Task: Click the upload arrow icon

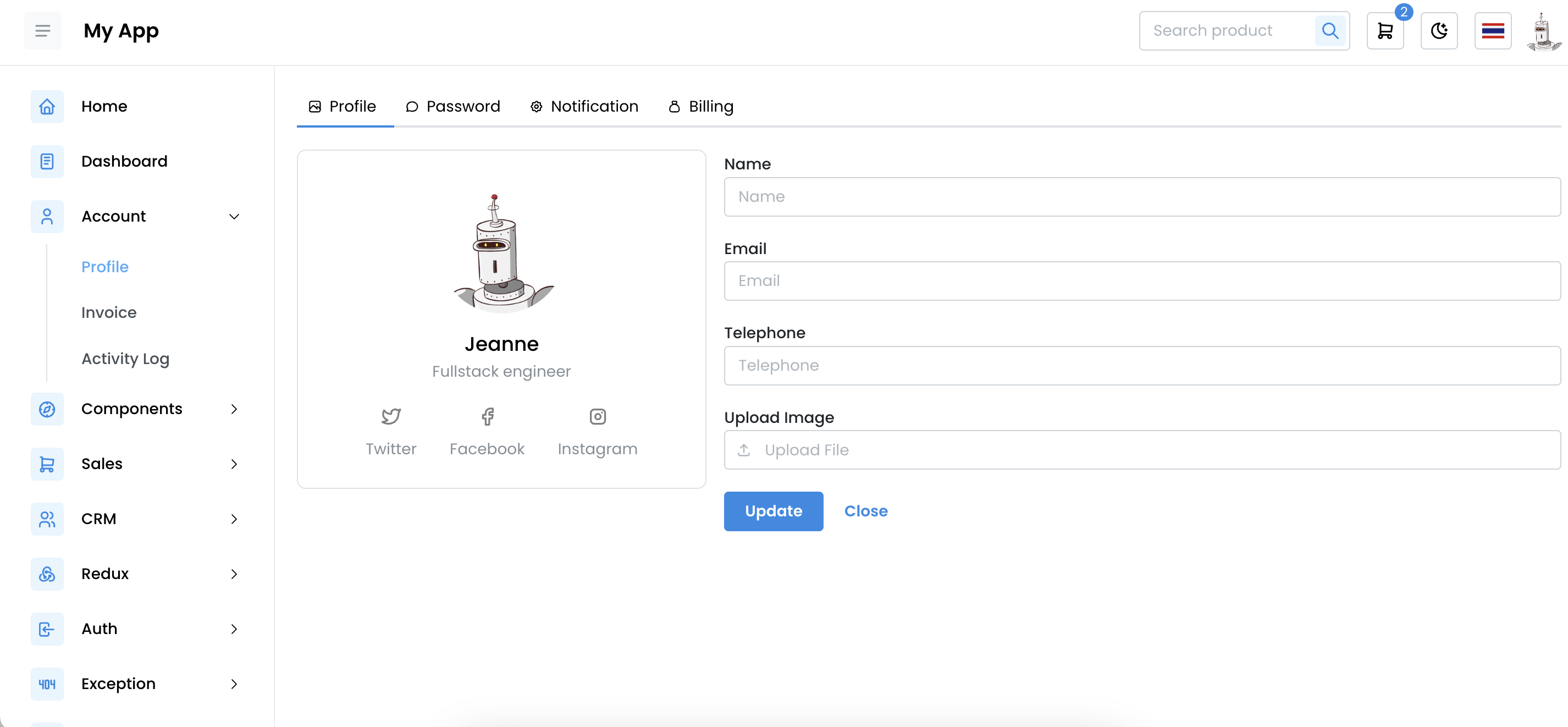Action: point(744,450)
